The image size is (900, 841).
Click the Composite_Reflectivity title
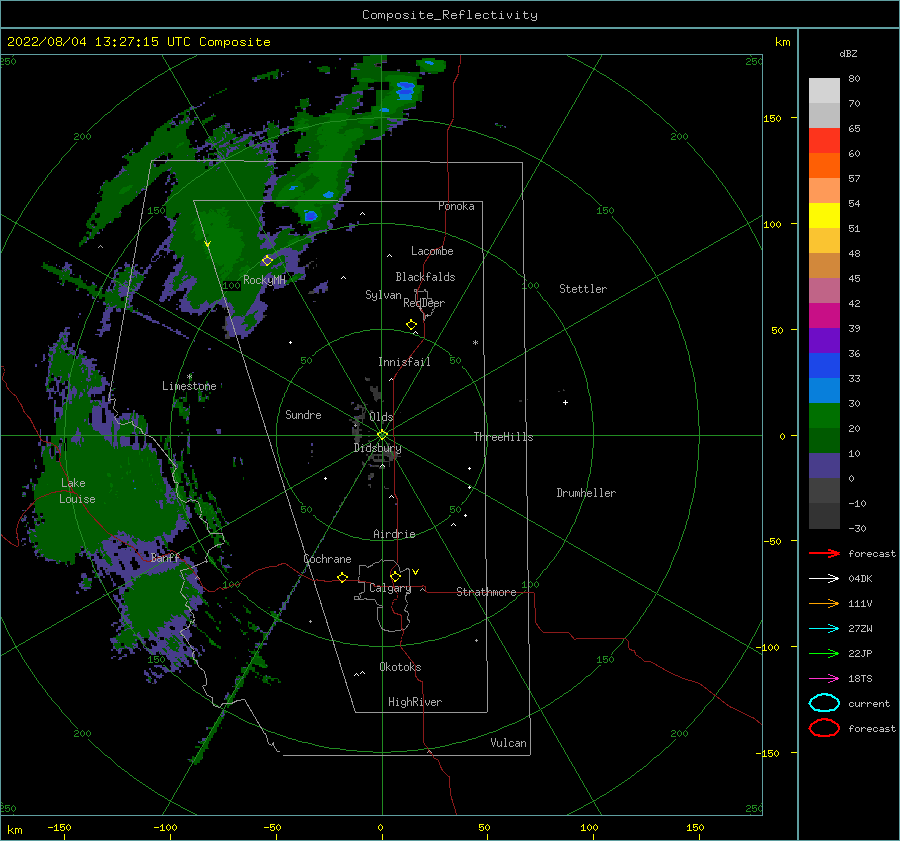tap(449, 15)
